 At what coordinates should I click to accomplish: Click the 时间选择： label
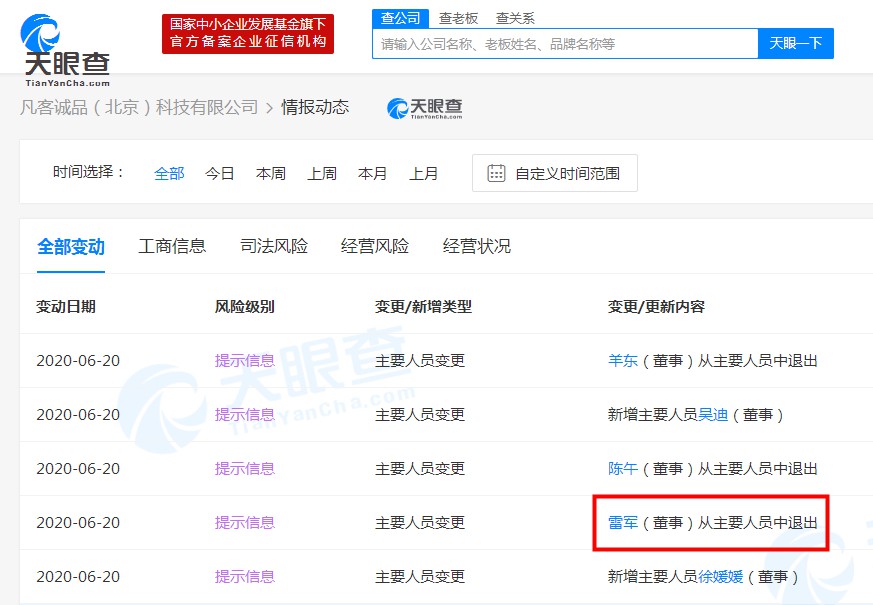[88, 172]
